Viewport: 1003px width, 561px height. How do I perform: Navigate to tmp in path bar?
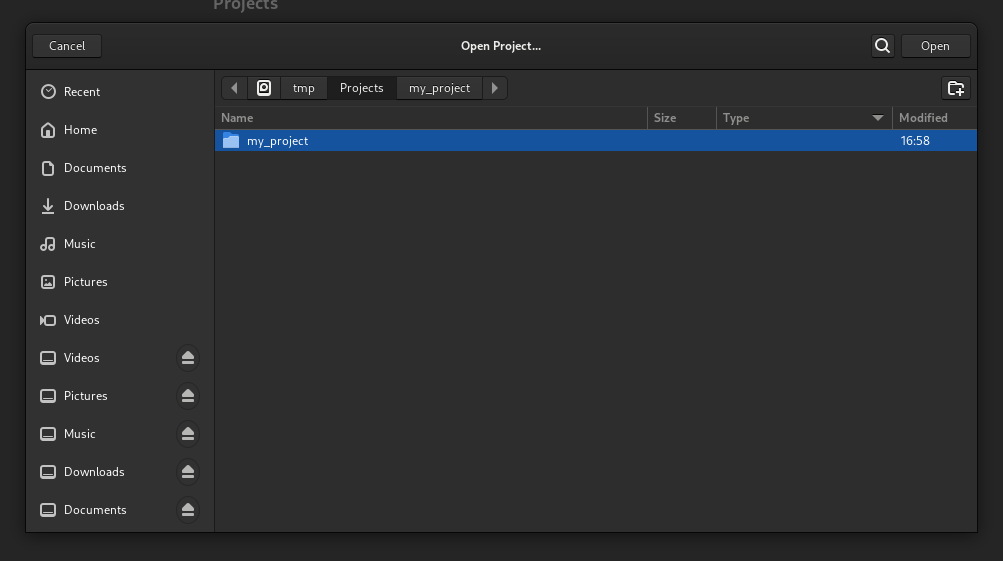[x=304, y=88]
